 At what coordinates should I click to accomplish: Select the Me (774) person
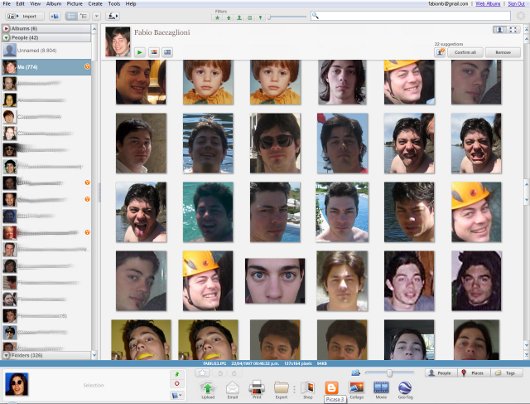pos(46,67)
